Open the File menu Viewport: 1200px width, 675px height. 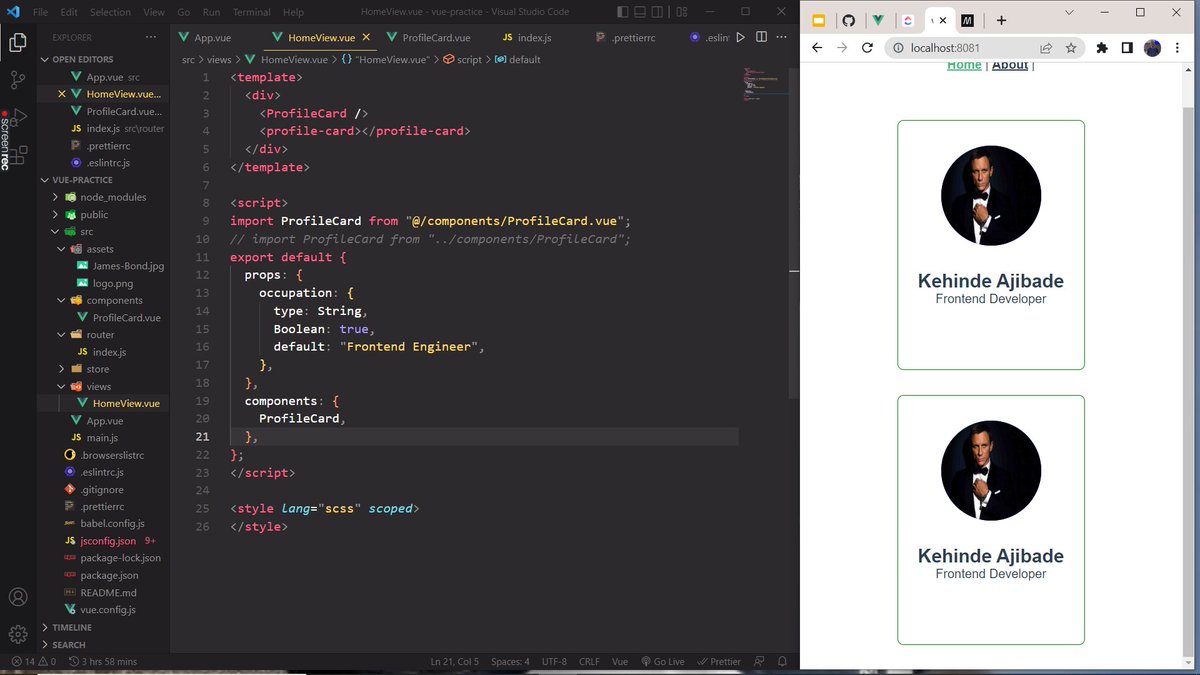[40, 12]
